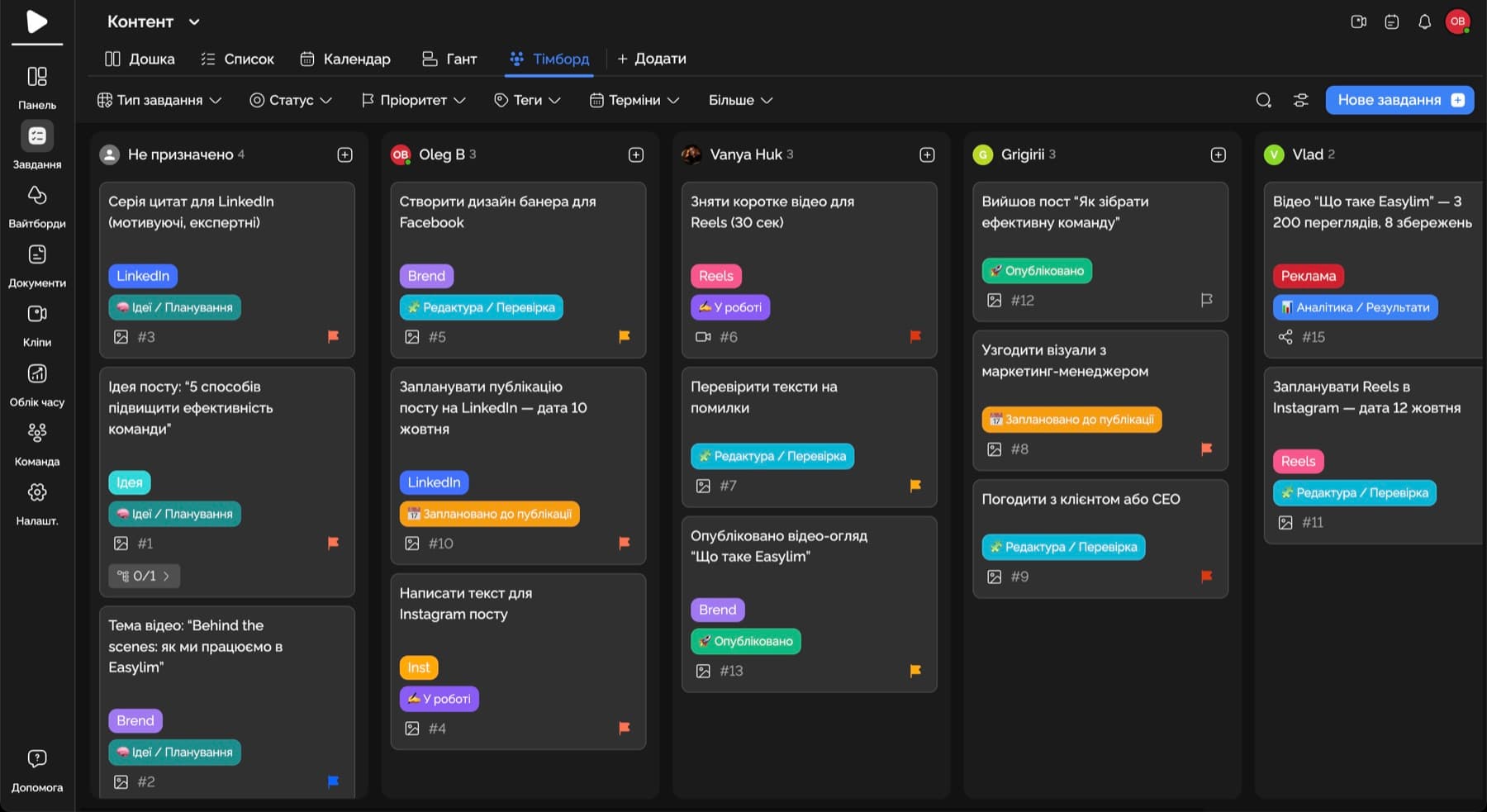Add task to Vanya Huk column
Image resolution: width=1487 pixels, height=812 pixels.
(x=927, y=154)
